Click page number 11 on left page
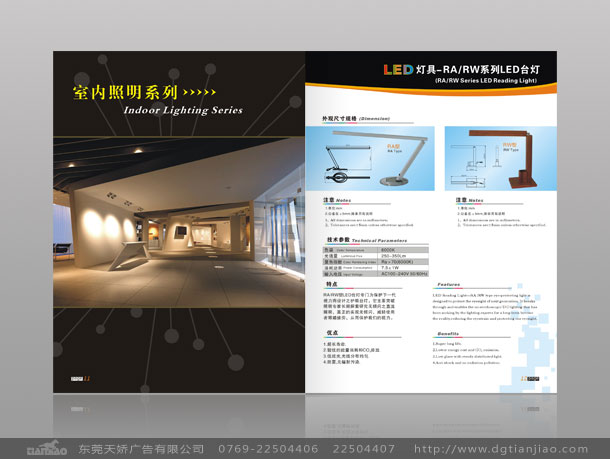This screenshot has height=459, width=610. tap(87, 378)
